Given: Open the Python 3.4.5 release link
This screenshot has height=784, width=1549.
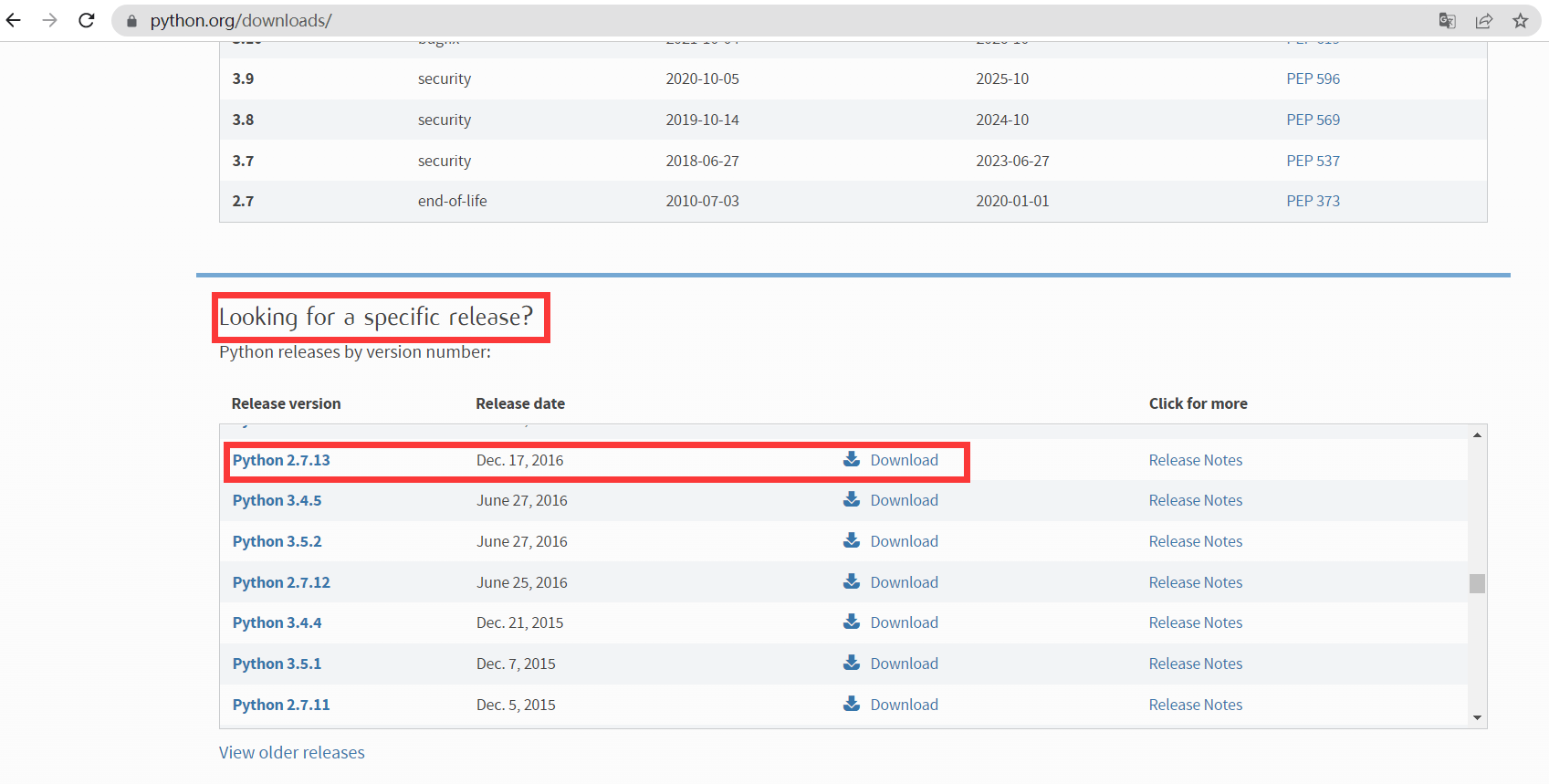Looking at the screenshot, I should [277, 500].
